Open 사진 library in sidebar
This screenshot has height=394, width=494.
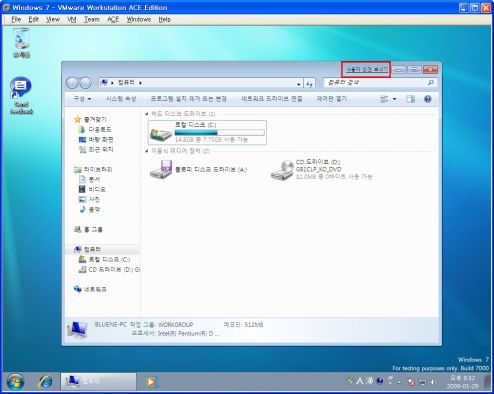tap(89, 199)
